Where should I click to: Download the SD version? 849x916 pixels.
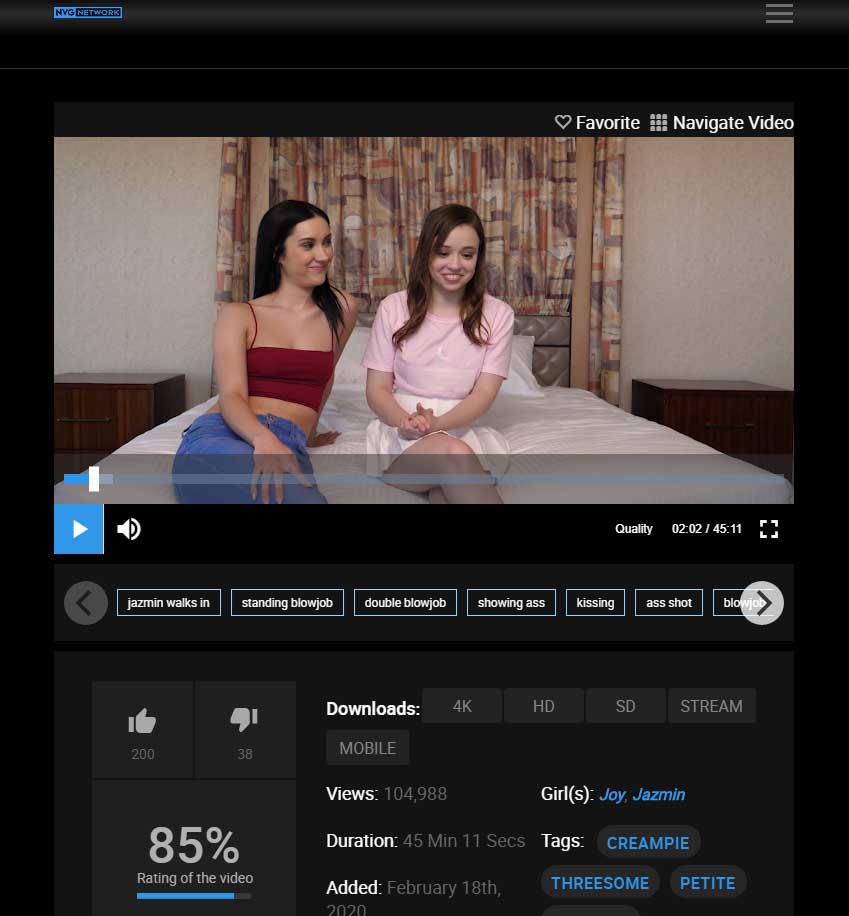(625, 706)
